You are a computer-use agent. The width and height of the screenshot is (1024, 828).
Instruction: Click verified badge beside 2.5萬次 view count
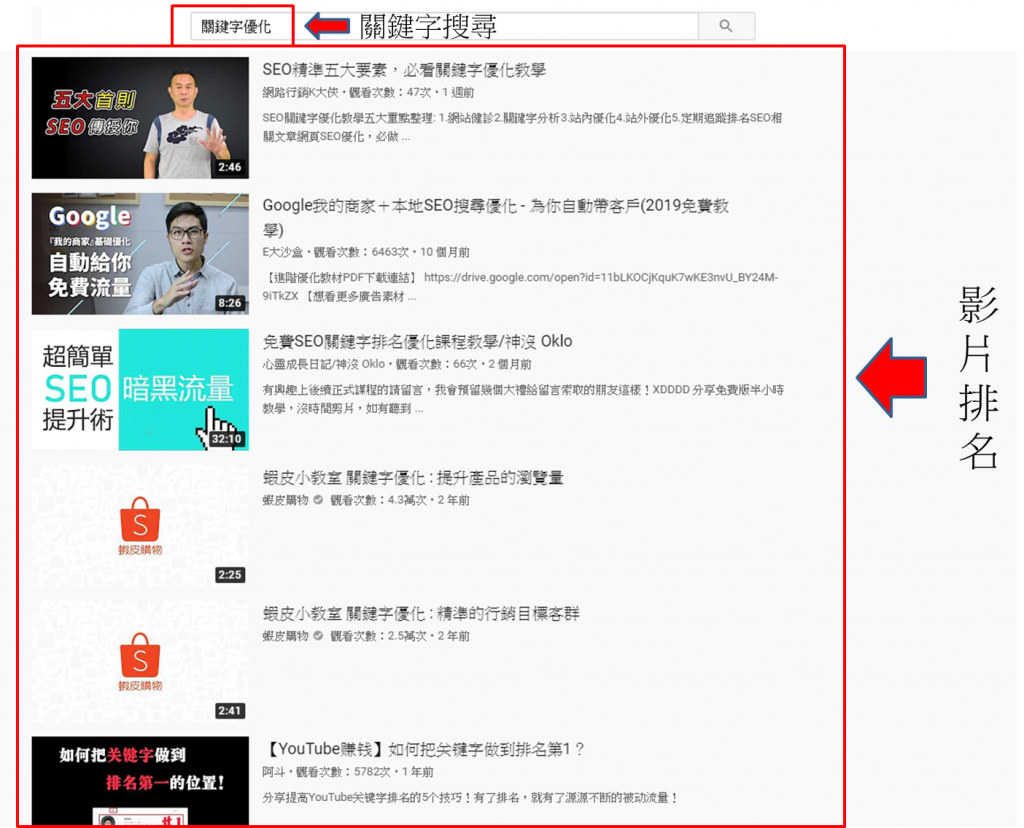318,636
